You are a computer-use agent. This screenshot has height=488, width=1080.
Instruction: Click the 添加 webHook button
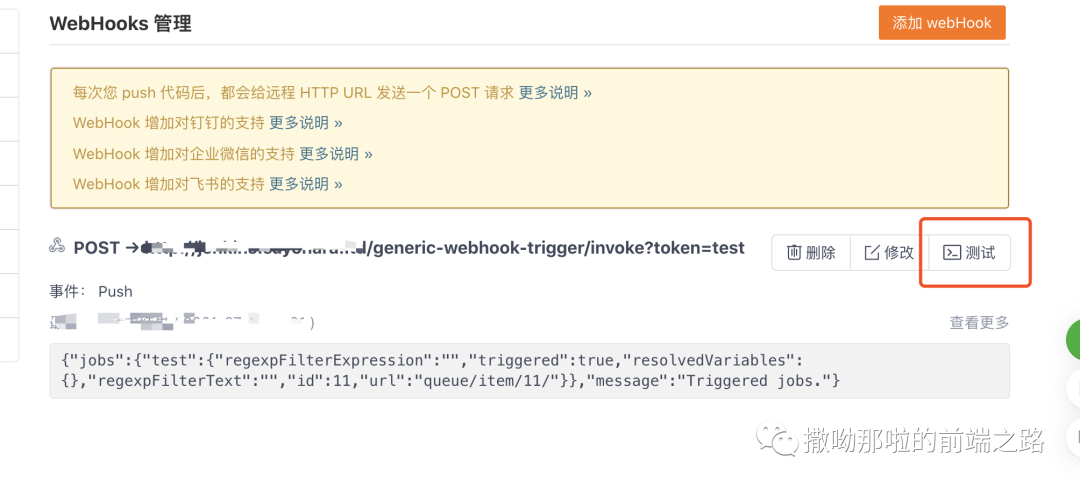tap(941, 23)
